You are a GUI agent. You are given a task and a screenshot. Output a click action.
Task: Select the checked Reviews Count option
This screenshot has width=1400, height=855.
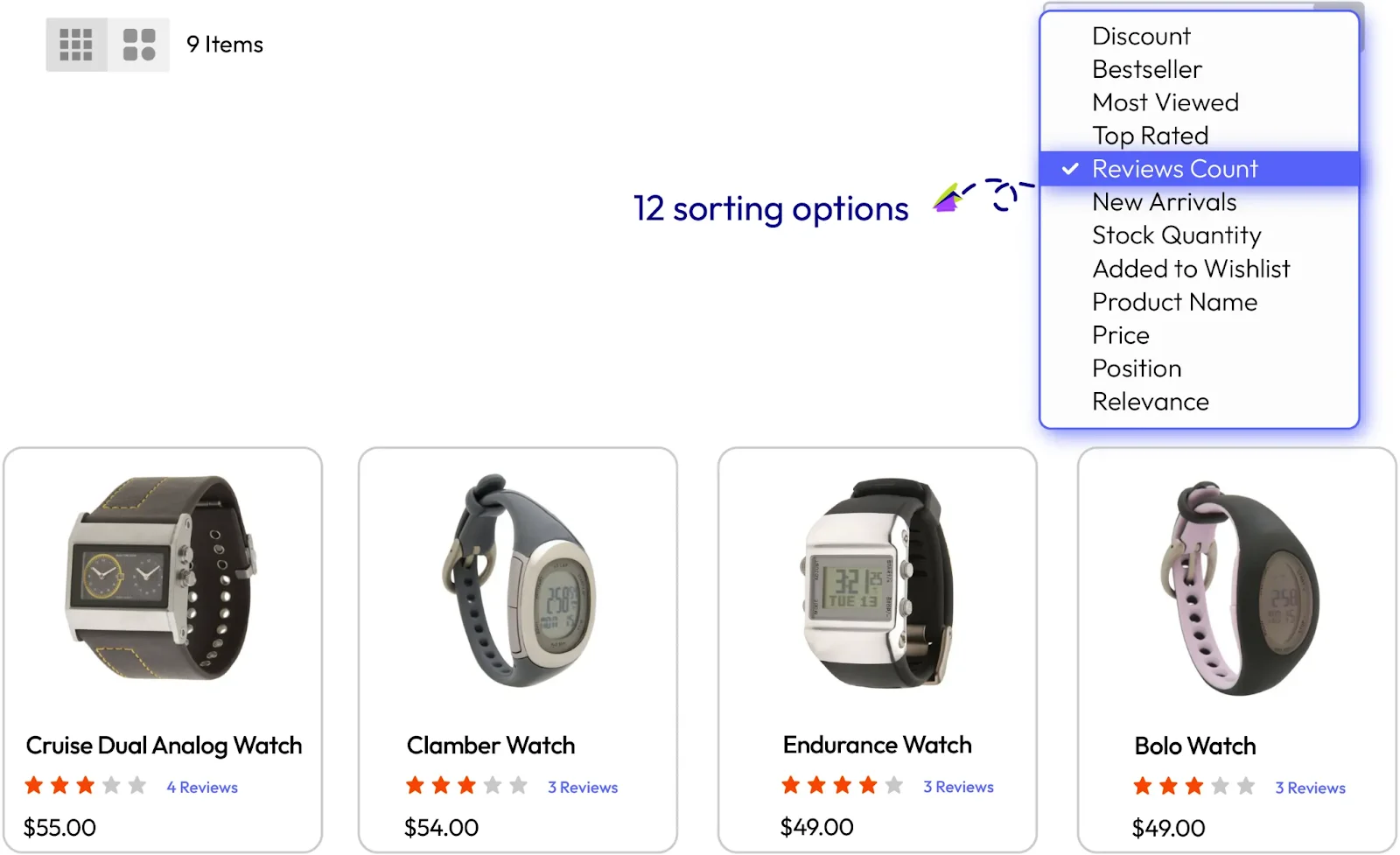coord(1174,169)
